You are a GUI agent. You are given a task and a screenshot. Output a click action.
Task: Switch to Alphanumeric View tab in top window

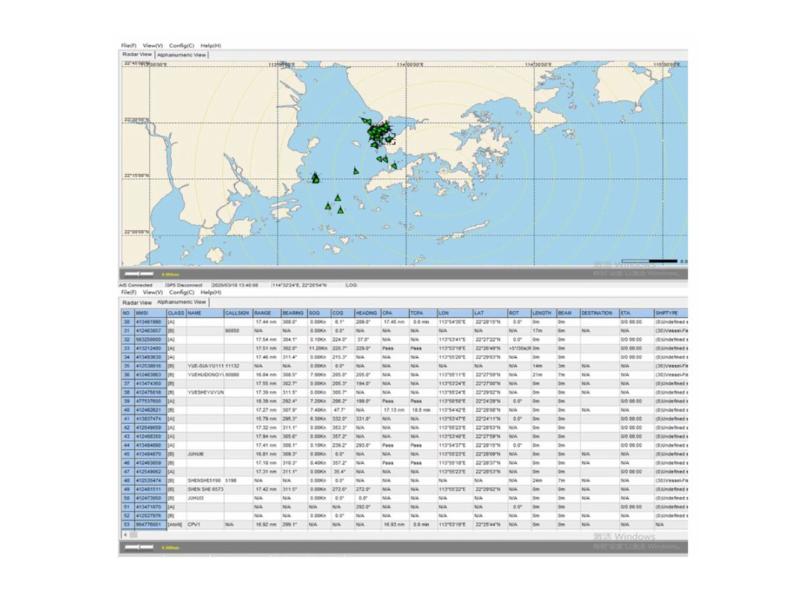180,55
